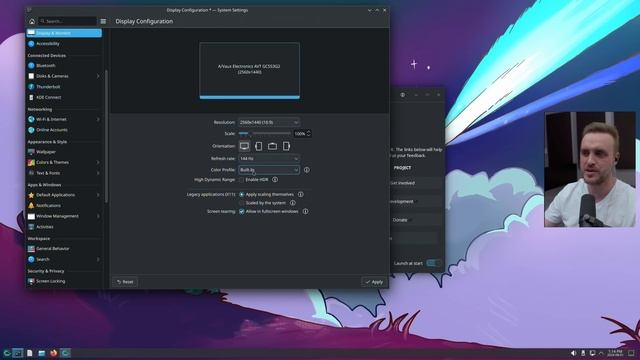Select upside-down orientation
Viewport: 640px width, 360px height.
click(x=272, y=146)
